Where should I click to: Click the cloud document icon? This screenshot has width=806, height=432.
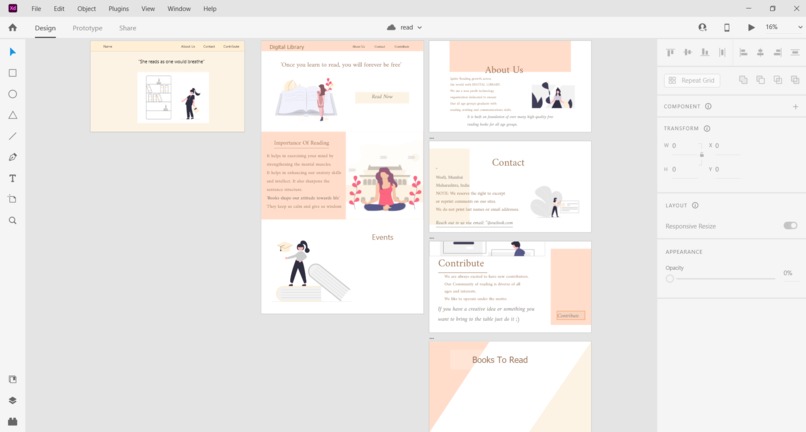pyautogui.click(x=391, y=27)
